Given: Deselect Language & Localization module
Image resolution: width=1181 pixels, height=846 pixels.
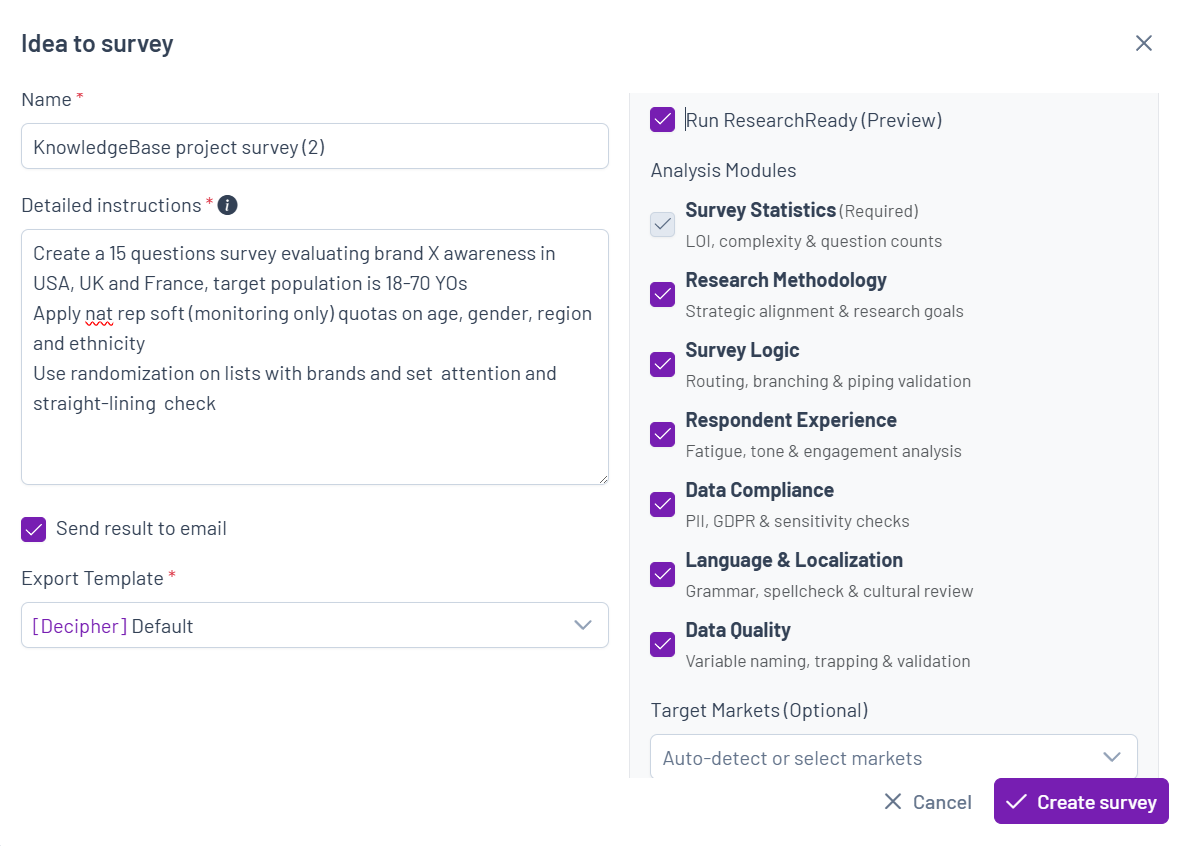Looking at the screenshot, I should (x=663, y=575).
